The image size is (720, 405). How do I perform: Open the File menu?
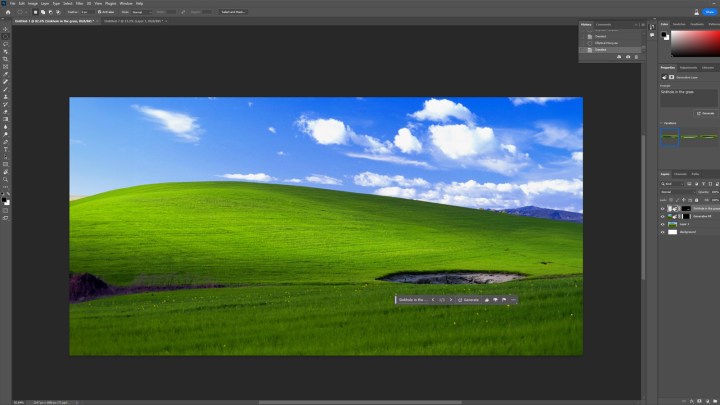click(x=12, y=3)
